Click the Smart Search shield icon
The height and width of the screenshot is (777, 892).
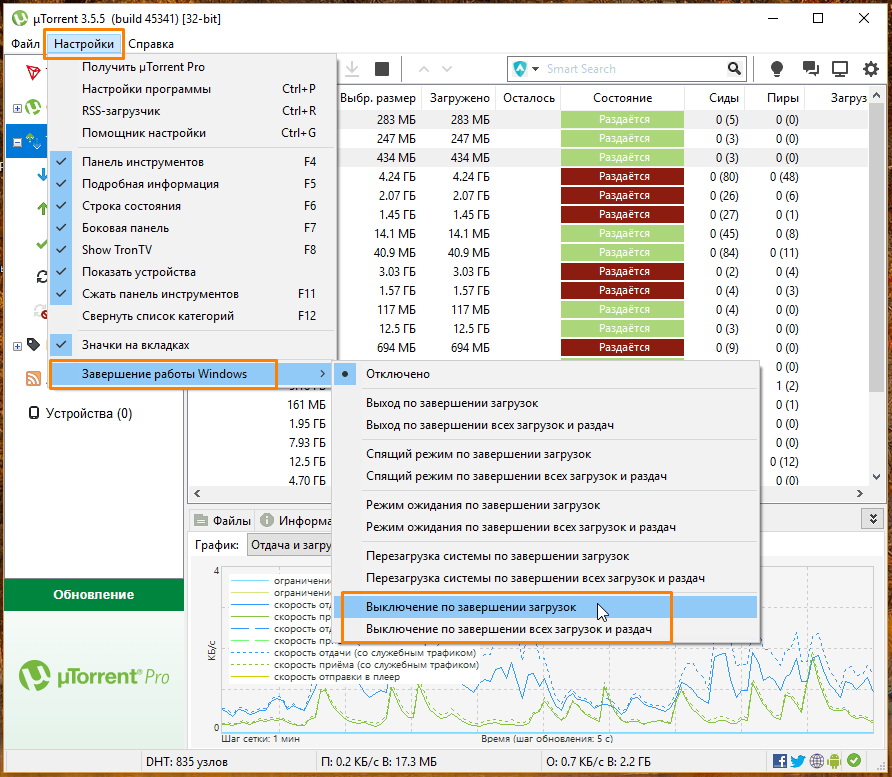point(520,69)
